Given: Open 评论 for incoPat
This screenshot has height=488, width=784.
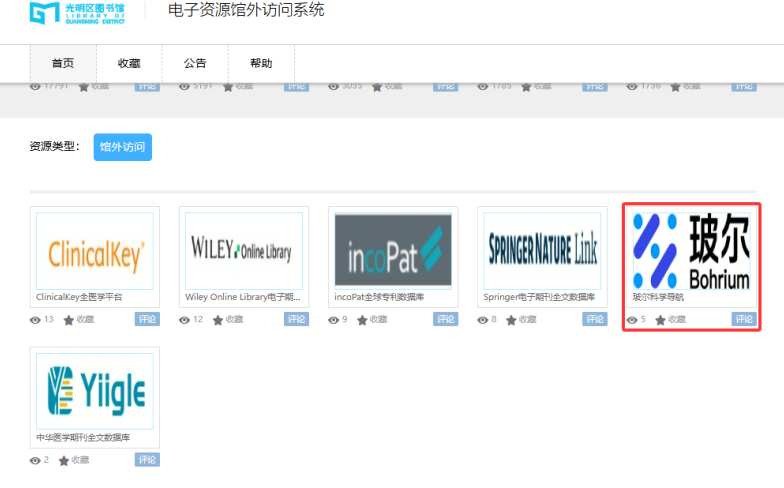Looking at the screenshot, I should click(x=446, y=319).
